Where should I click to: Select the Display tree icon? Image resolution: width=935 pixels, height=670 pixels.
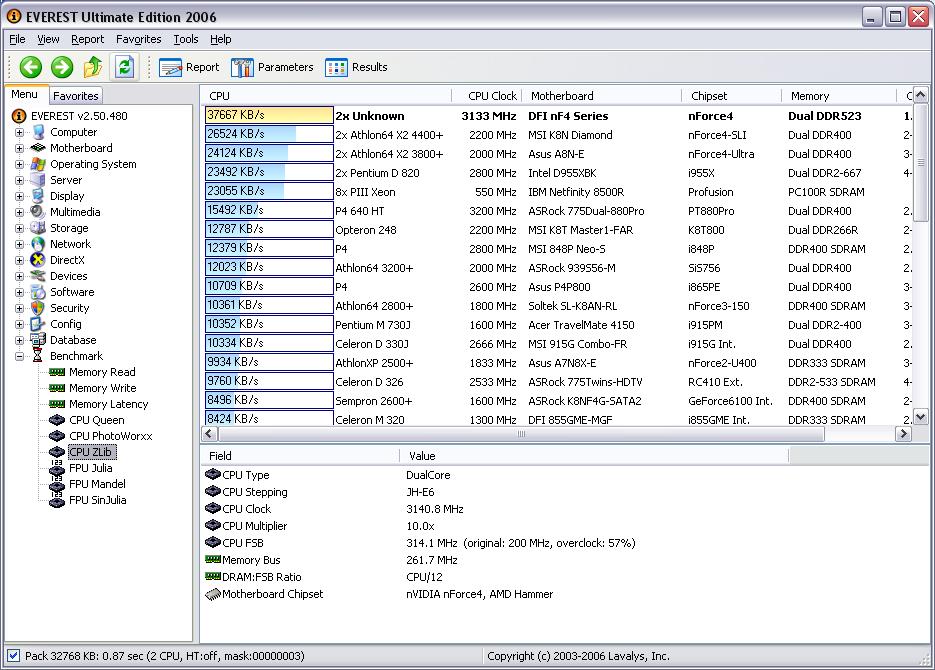coord(38,196)
